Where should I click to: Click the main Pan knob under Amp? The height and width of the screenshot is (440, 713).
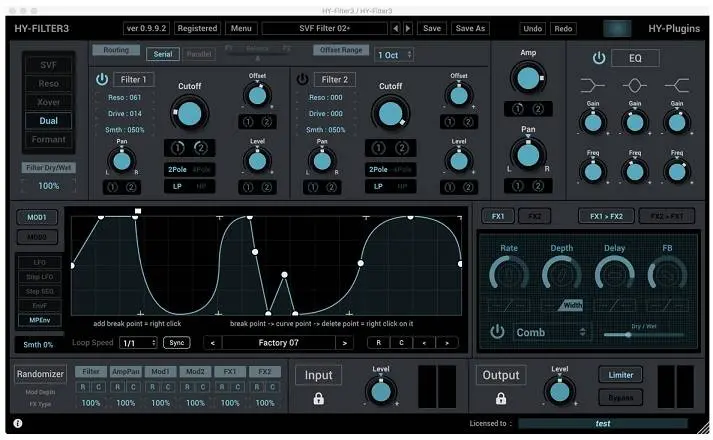click(528, 155)
